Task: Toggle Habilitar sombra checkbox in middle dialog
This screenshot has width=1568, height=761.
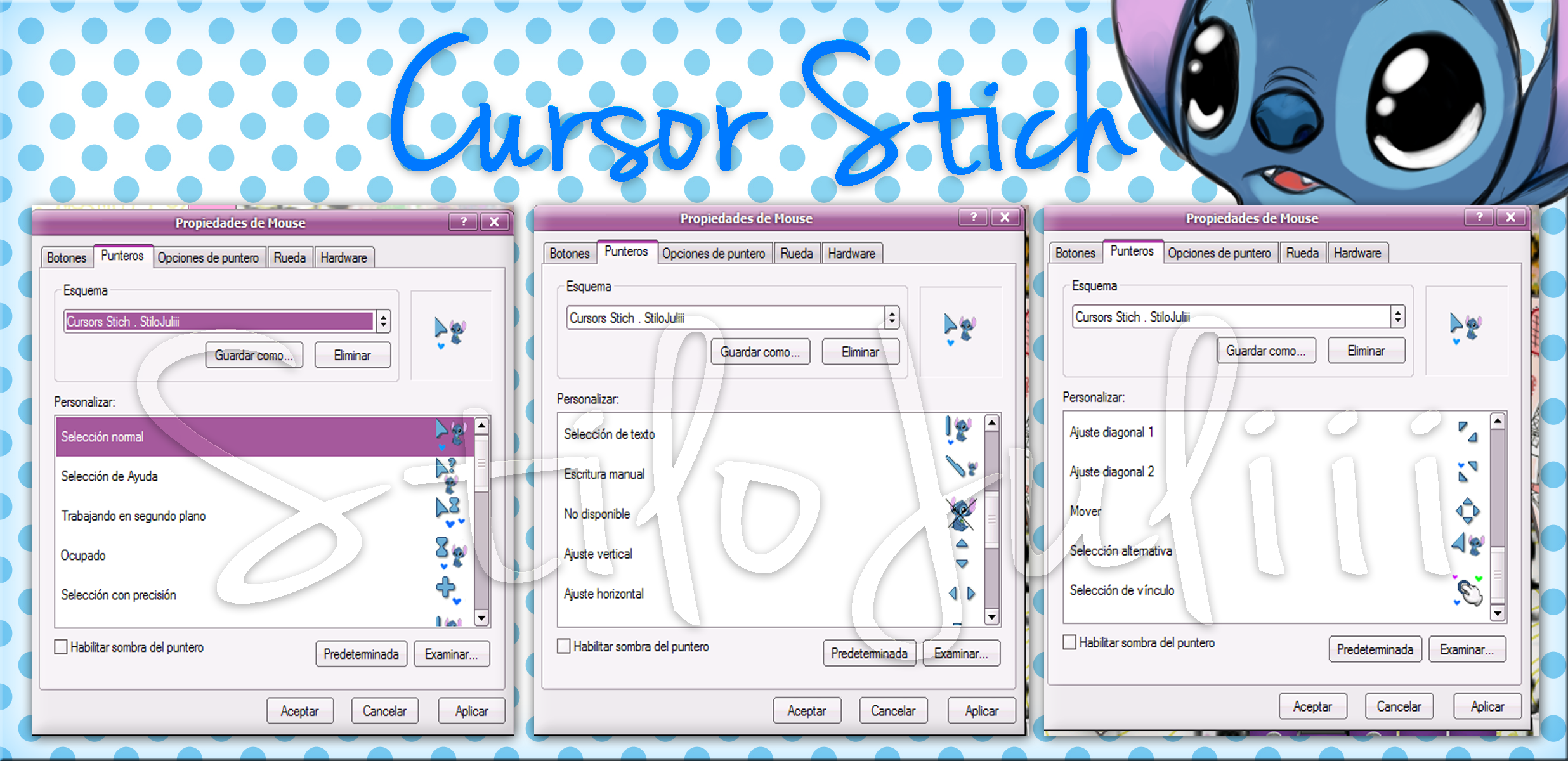Action: coord(563,646)
